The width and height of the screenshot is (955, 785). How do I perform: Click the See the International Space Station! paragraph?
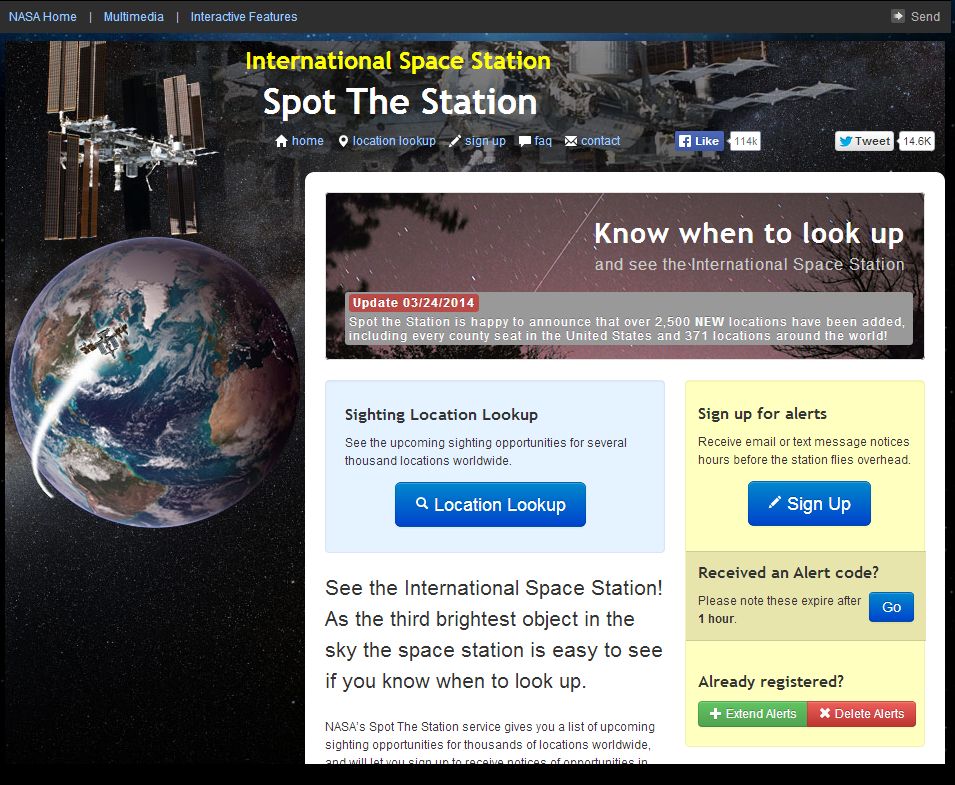coord(493,634)
